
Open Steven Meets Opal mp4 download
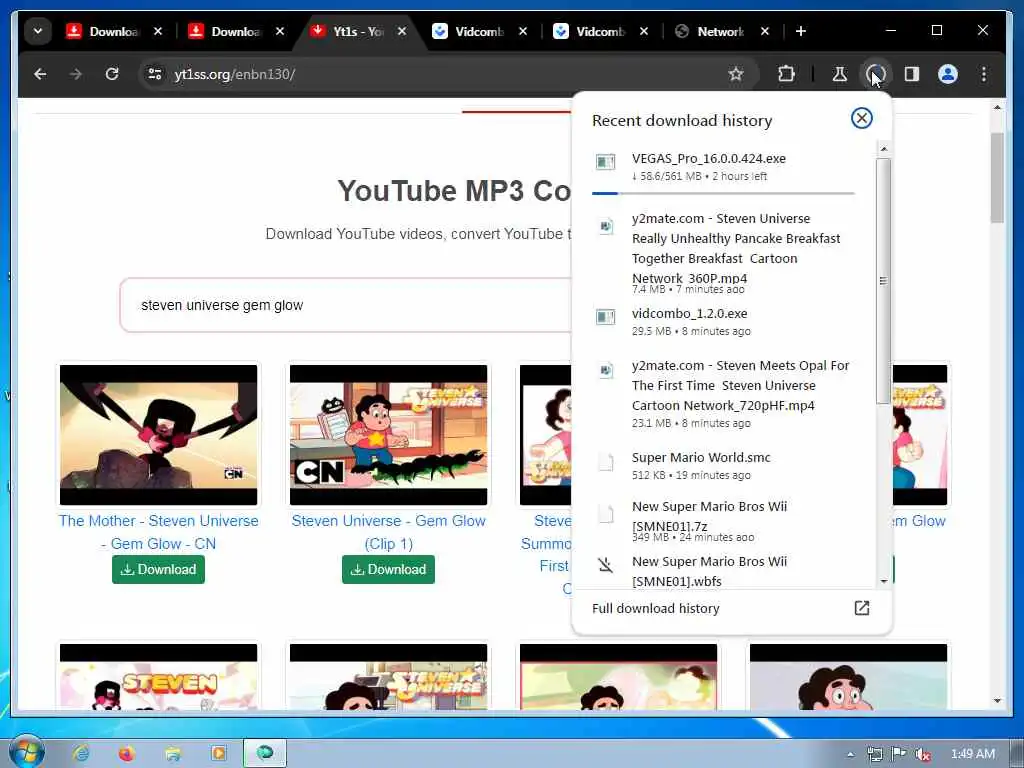723,394
